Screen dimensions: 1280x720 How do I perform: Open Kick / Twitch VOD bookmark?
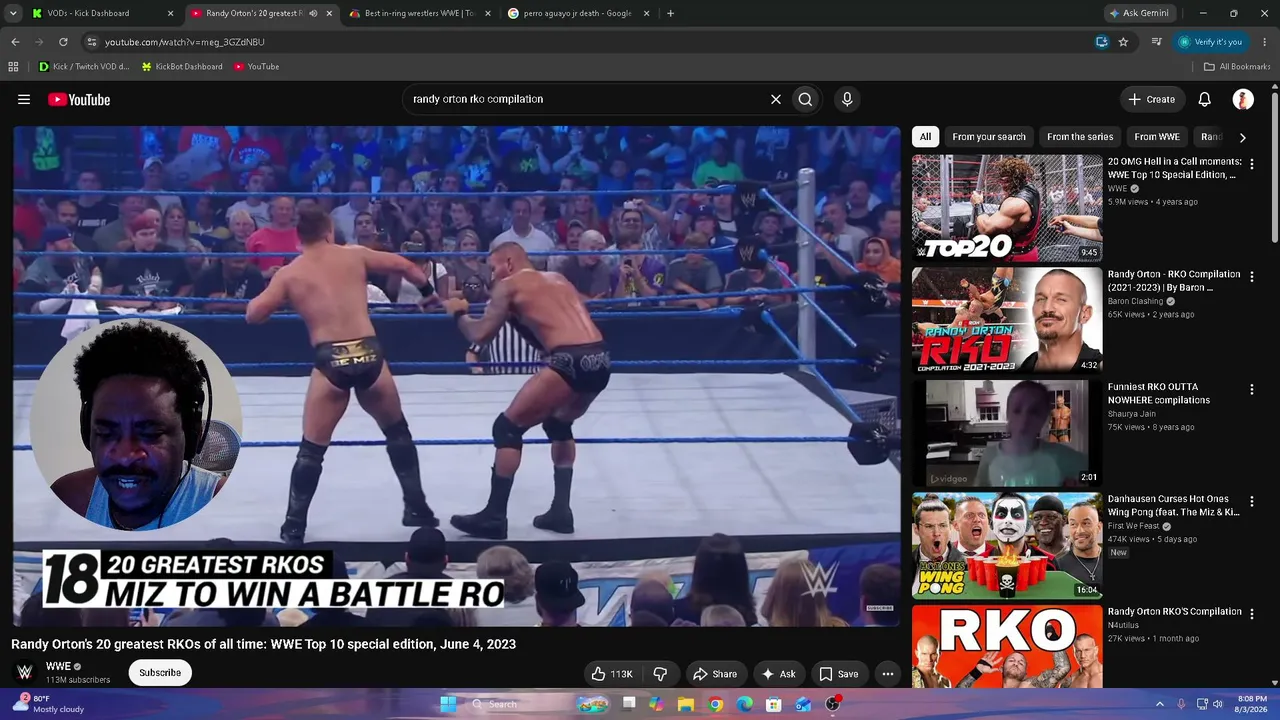pos(84,67)
